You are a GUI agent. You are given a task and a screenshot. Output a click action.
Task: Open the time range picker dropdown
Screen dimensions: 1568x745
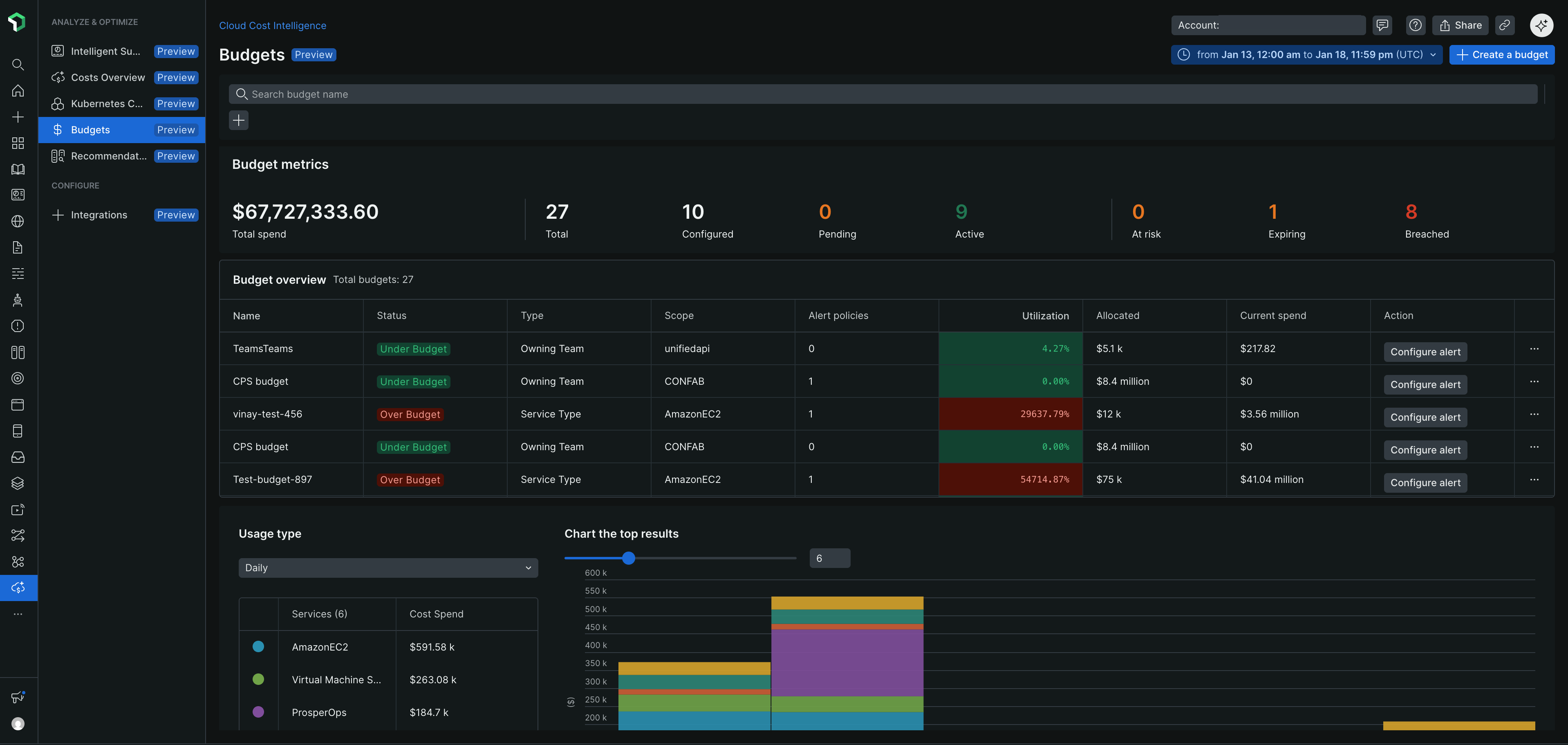tap(1306, 55)
